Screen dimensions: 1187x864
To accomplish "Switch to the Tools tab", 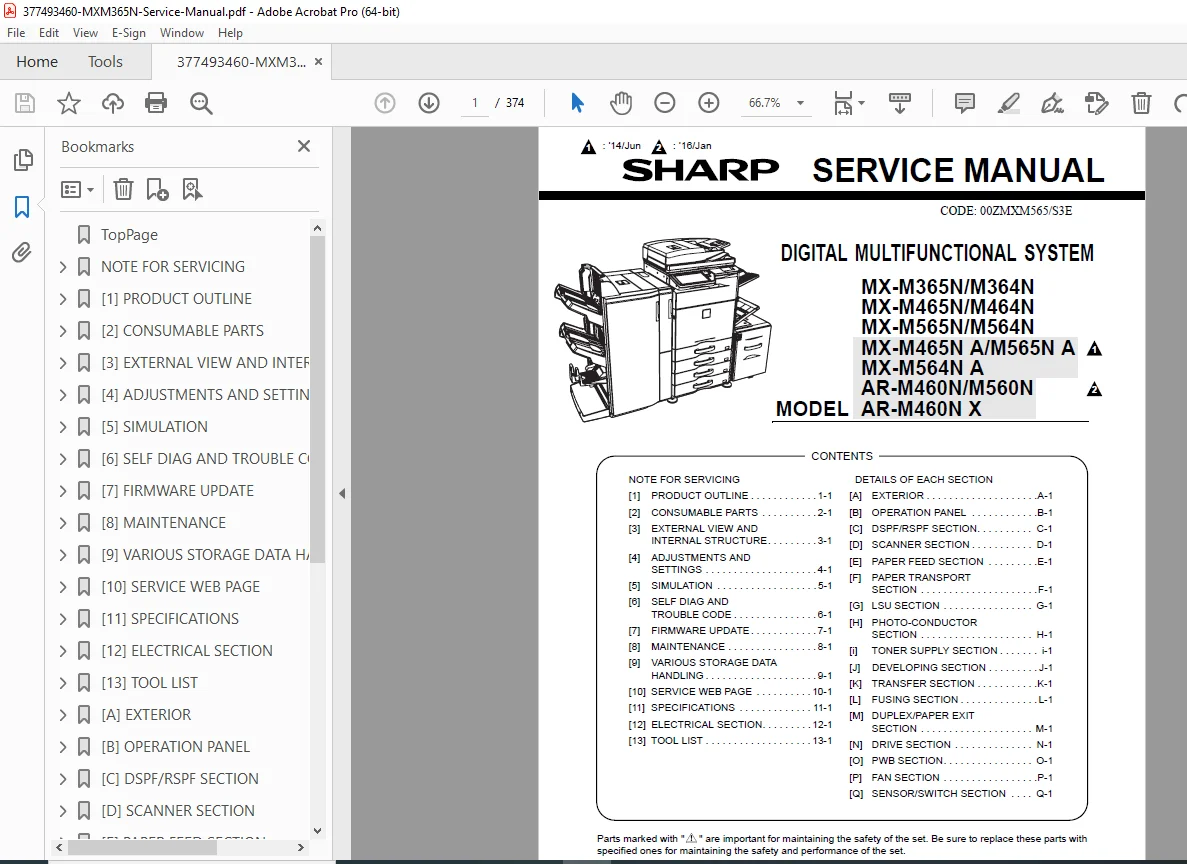I will pyautogui.click(x=105, y=61).
